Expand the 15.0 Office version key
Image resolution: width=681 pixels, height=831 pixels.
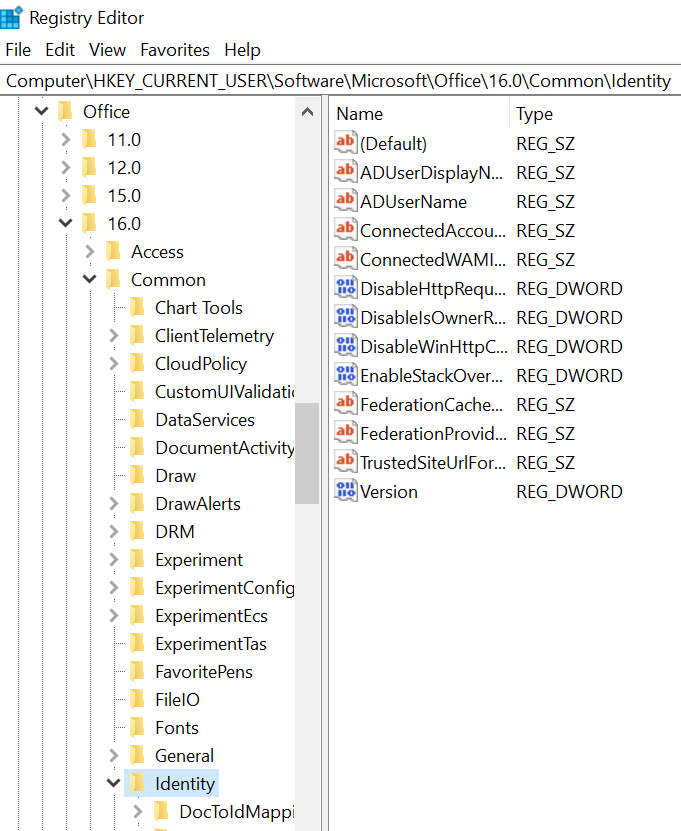pyautogui.click(x=65, y=196)
